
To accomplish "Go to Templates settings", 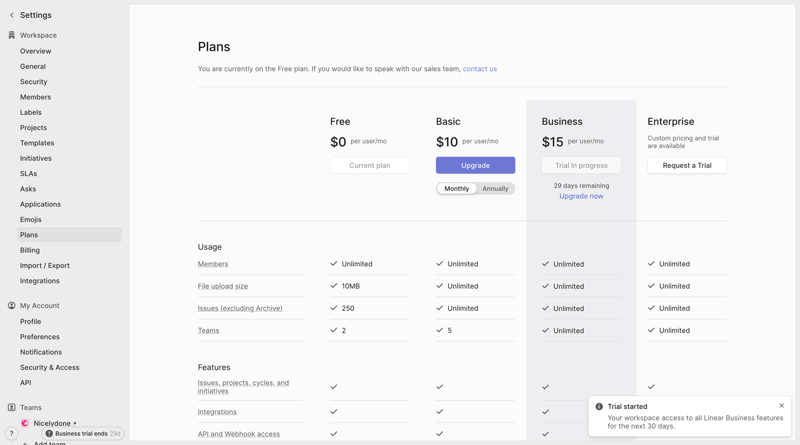I will [x=37, y=143].
